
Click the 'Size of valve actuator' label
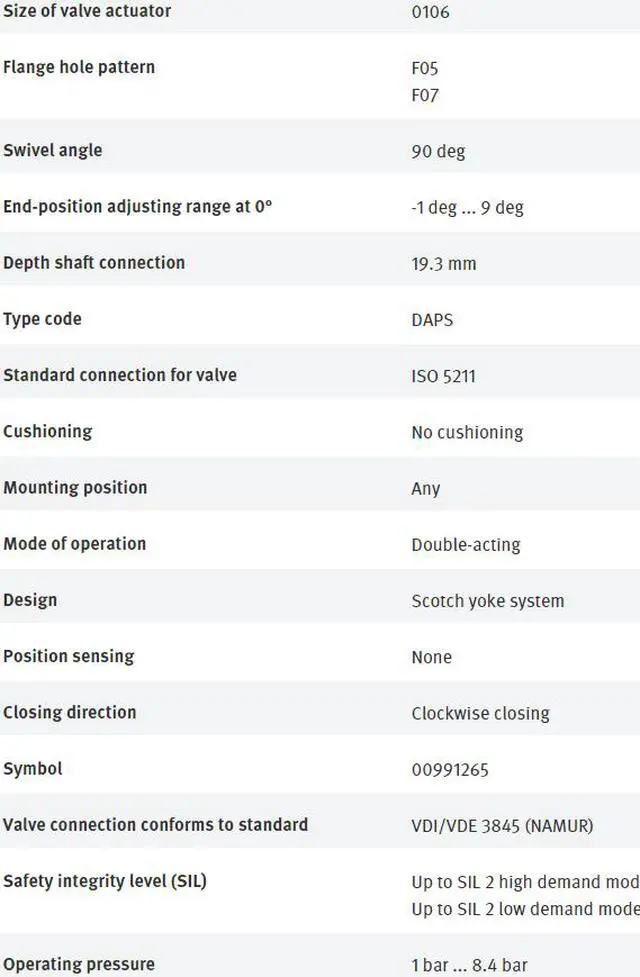click(x=87, y=11)
